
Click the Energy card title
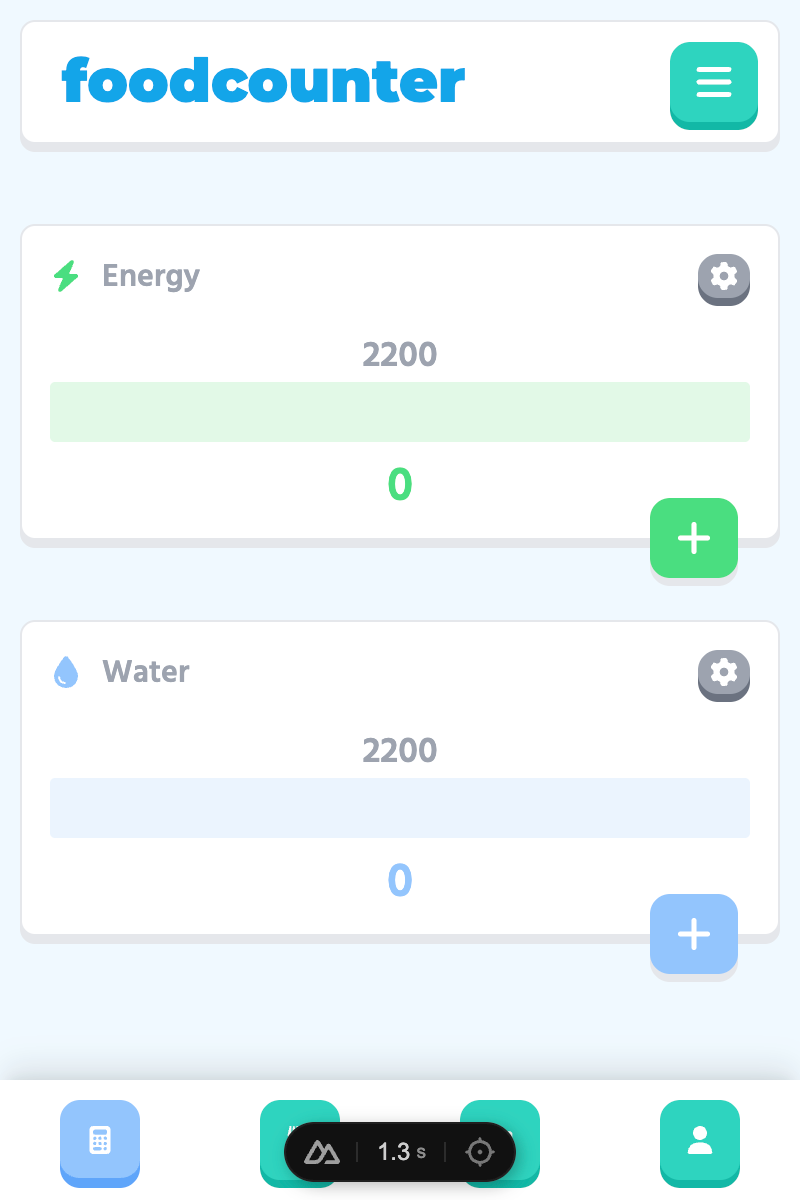coord(151,276)
